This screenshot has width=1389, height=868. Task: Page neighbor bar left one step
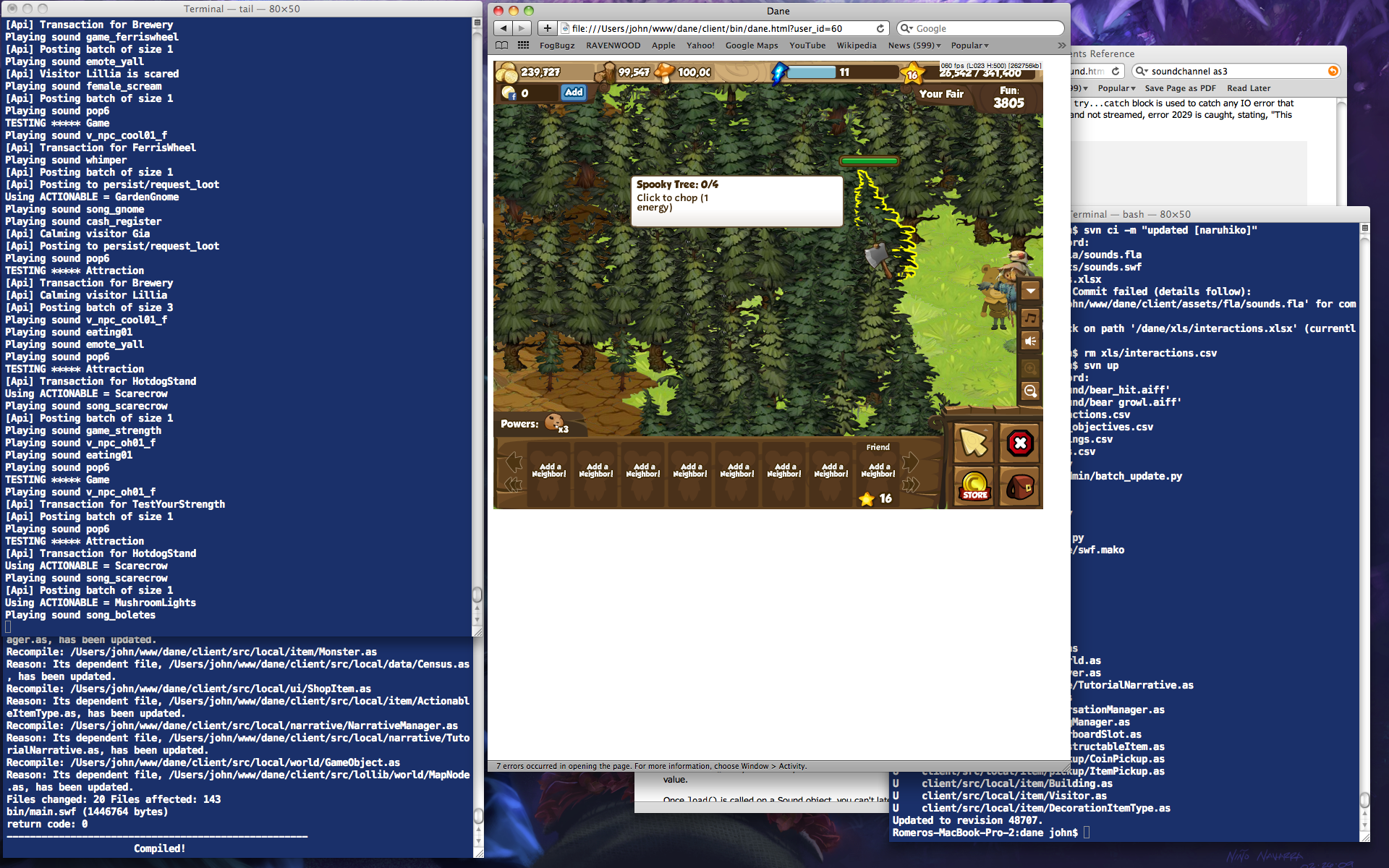(x=514, y=461)
